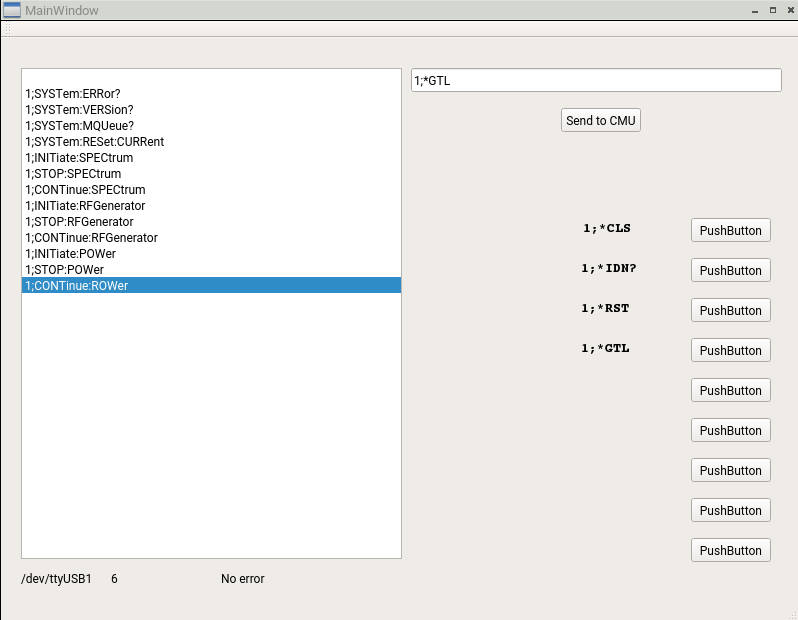This screenshot has height=620, width=798.
Task: Click the 1;*RST label
Action: 605,308
